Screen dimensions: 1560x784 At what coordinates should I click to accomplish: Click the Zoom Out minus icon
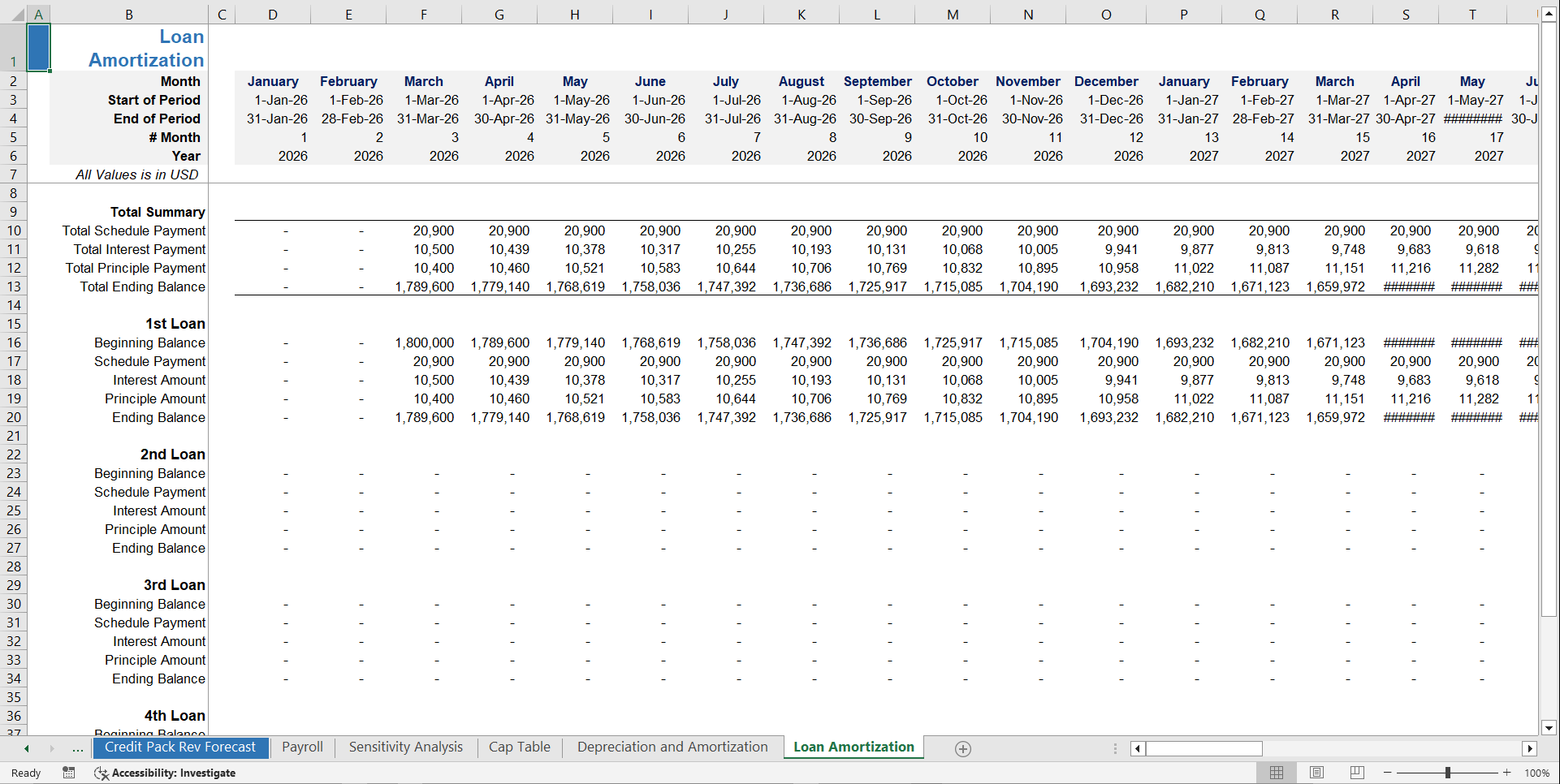point(1388,773)
